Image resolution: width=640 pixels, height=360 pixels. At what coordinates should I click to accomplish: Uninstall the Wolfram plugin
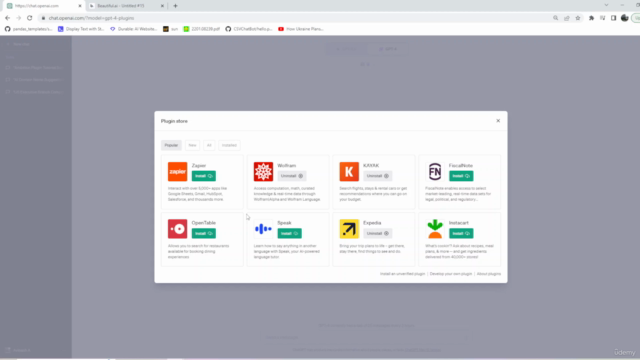(292, 176)
